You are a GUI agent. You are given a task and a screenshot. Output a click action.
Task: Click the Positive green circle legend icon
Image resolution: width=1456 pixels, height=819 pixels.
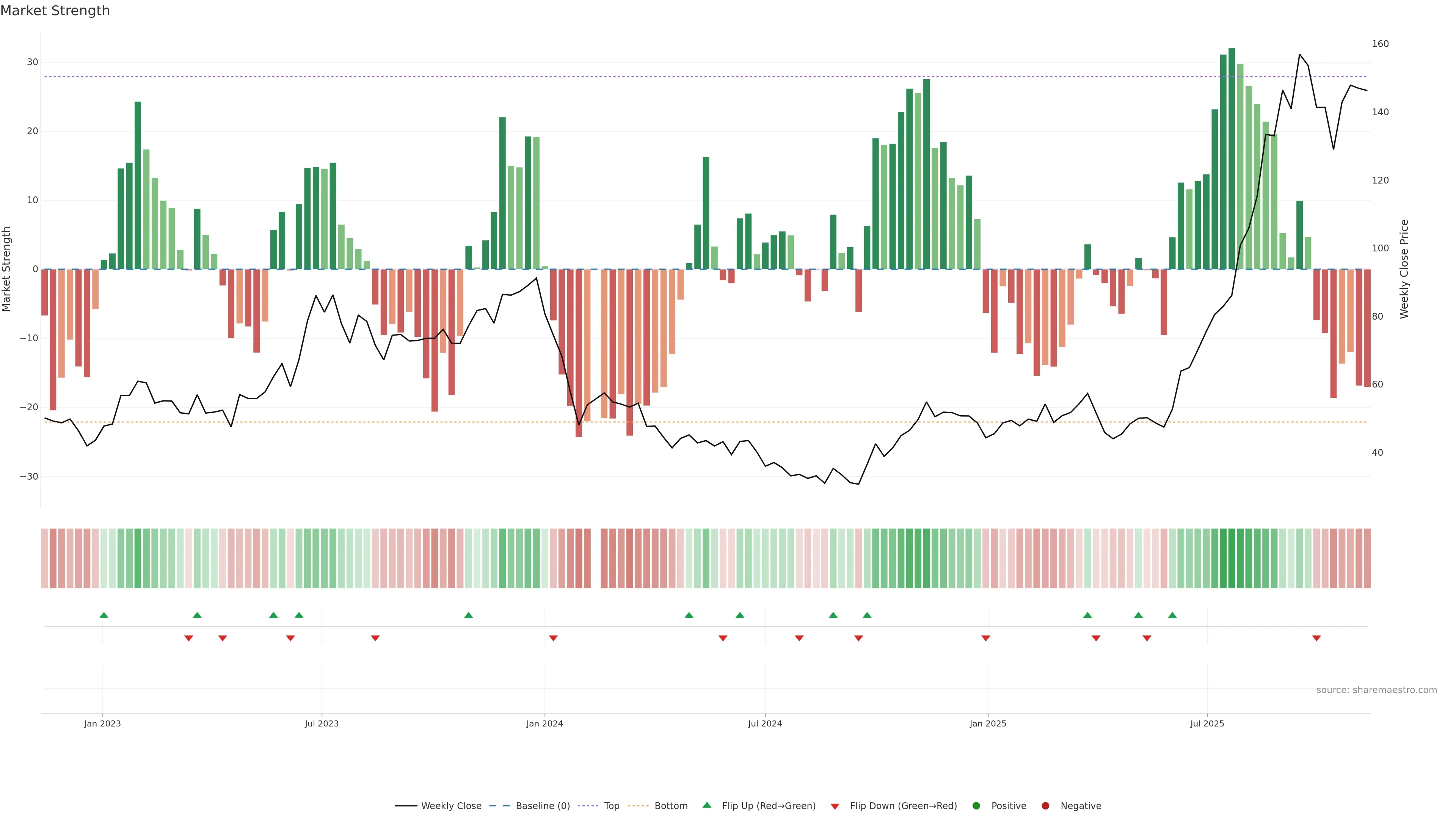(976, 805)
